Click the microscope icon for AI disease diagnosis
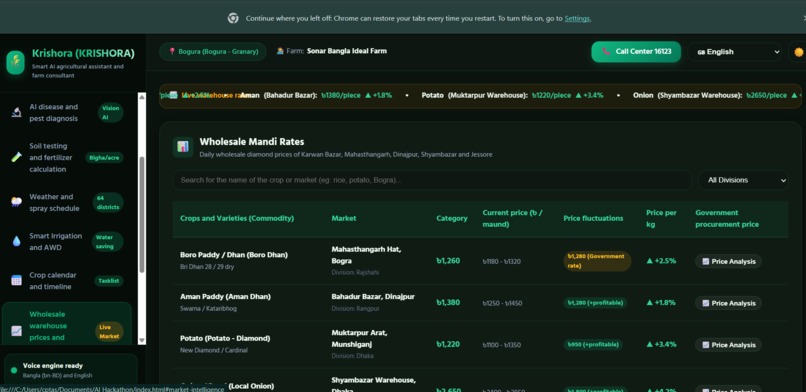This screenshot has height=392, width=806. point(16,113)
